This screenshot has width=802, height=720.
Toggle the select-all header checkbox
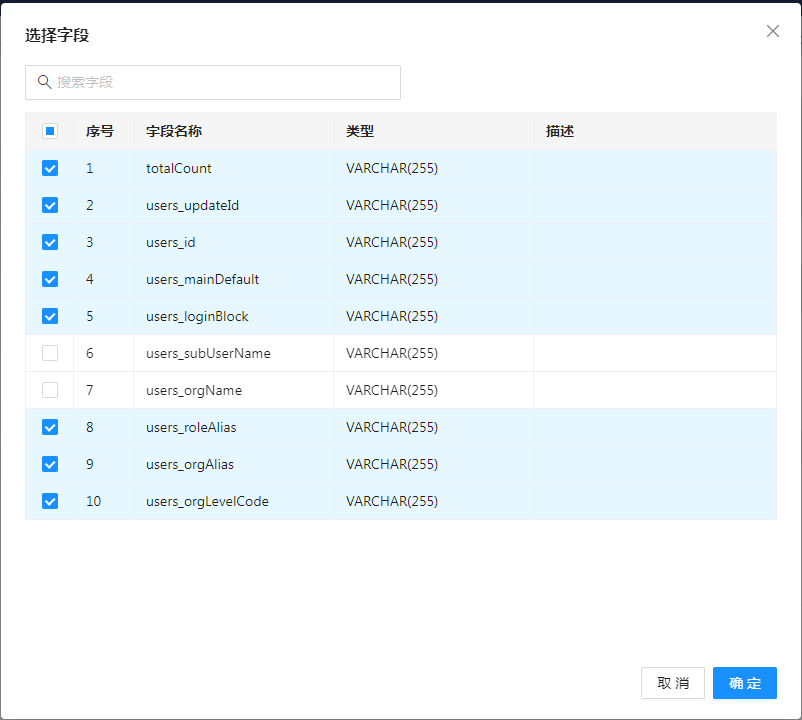(50, 131)
